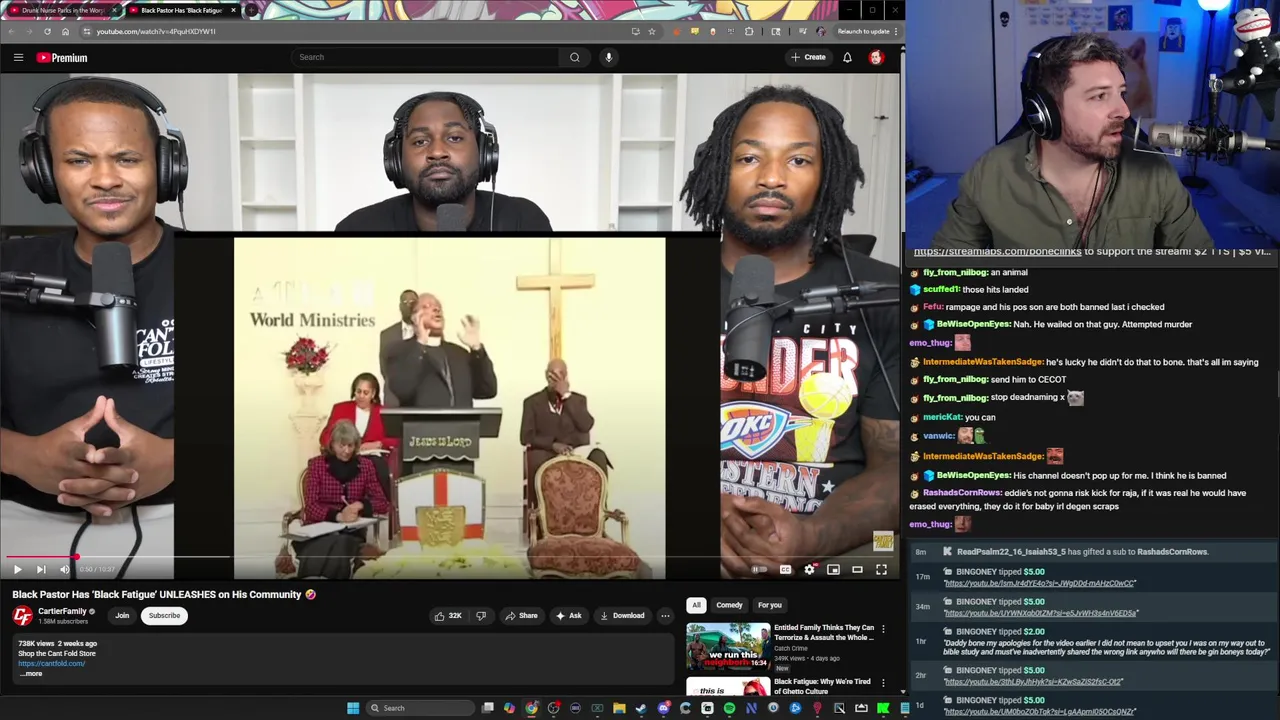Focus the YouTube search field
This screenshot has height=720, width=1280.
(x=427, y=57)
